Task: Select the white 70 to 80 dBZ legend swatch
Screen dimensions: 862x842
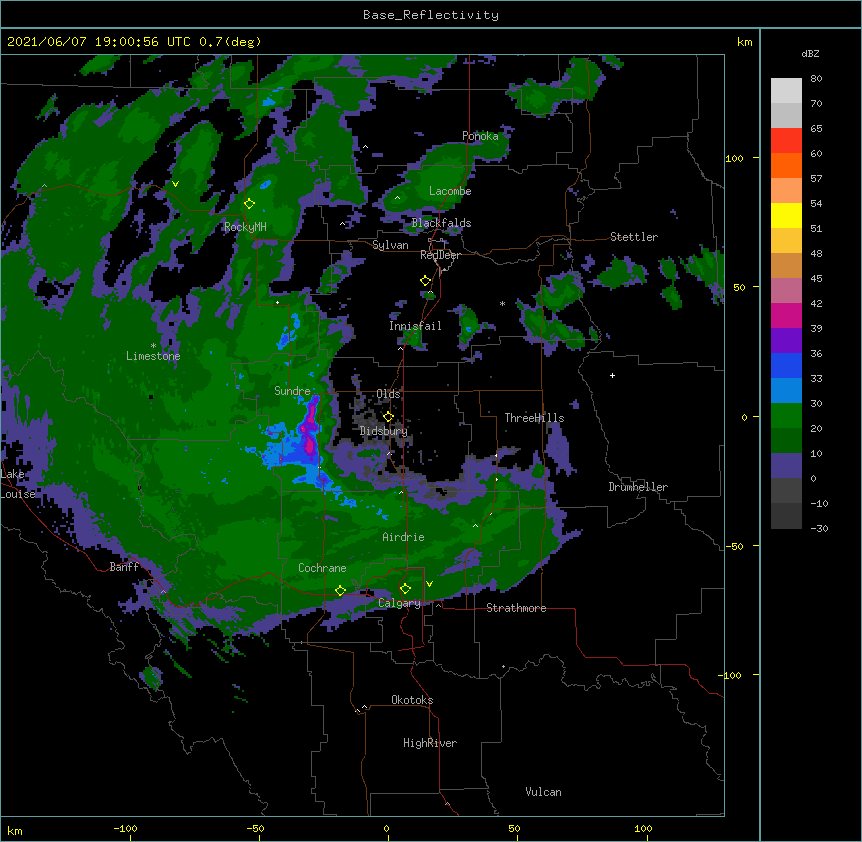Action: click(786, 91)
